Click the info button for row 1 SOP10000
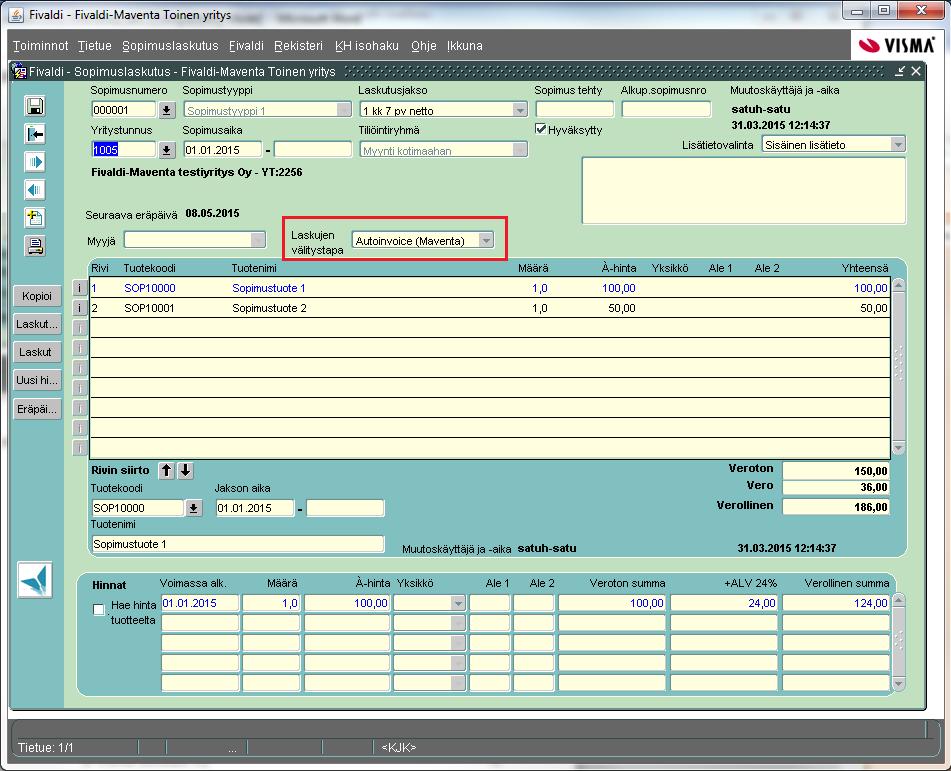This screenshot has height=771, width=951. [x=79, y=288]
